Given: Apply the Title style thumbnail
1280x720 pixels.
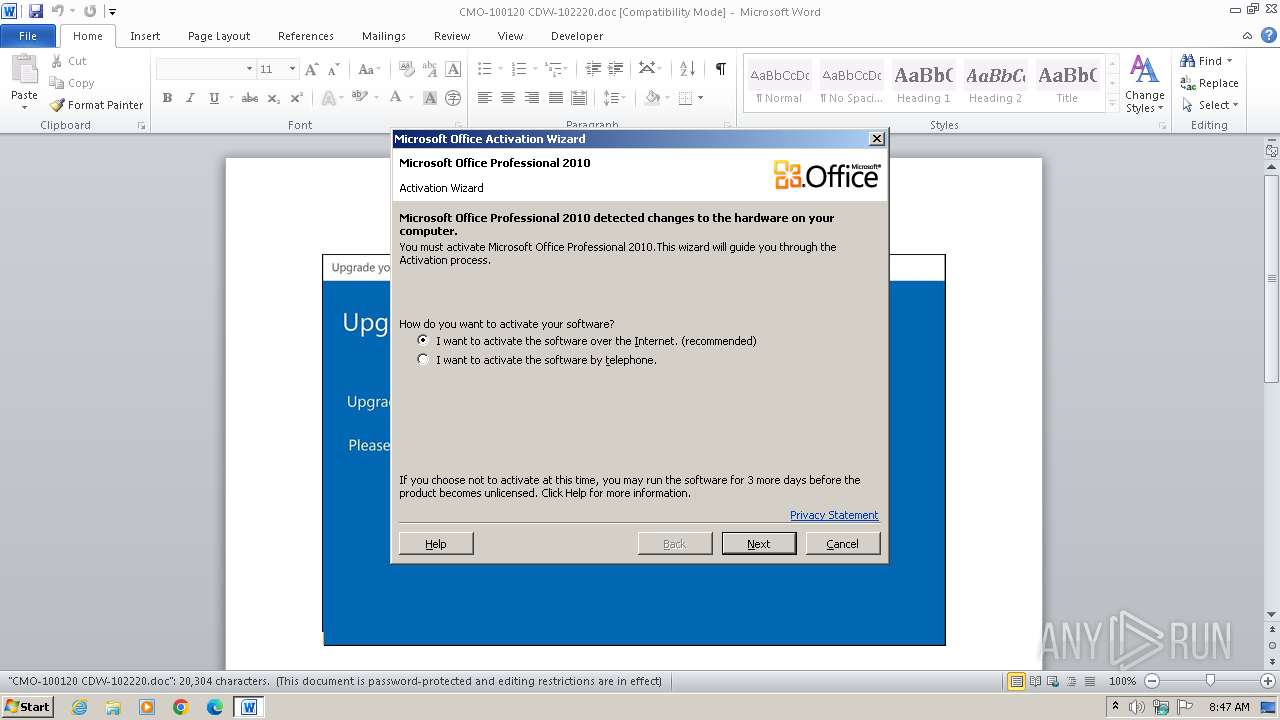Looking at the screenshot, I should coord(1067,84).
